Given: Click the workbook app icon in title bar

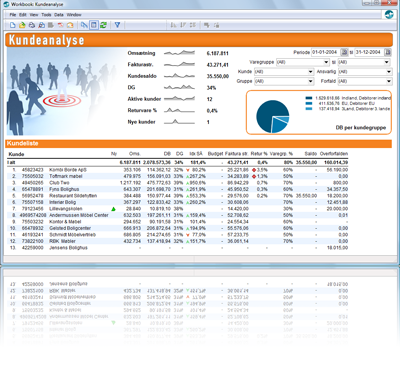Looking at the screenshot, I should pyautogui.click(x=6, y=4).
